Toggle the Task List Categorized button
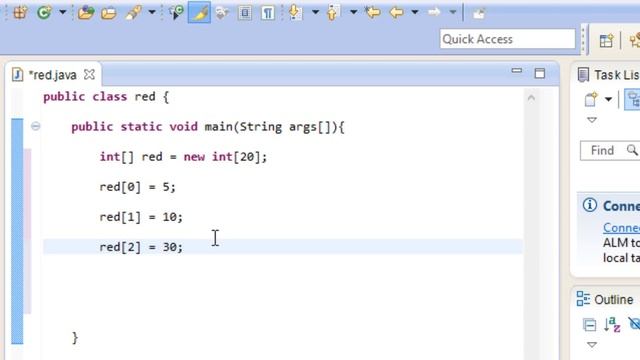This screenshot has height=360, width=640. click(633, 99)
